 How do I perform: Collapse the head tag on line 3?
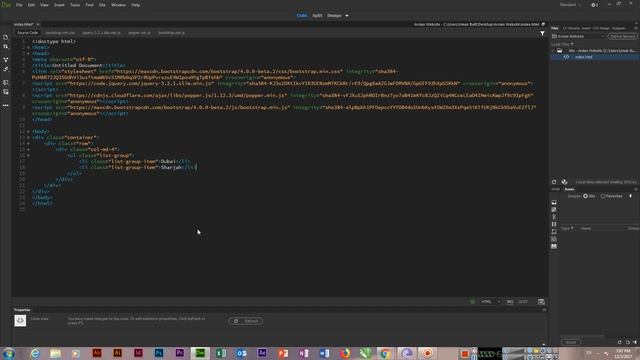click(28, 53)
